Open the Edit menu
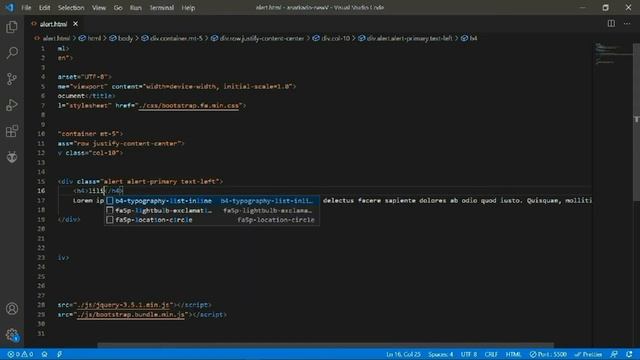Screen dimensions: 640x360 [44, 8]
